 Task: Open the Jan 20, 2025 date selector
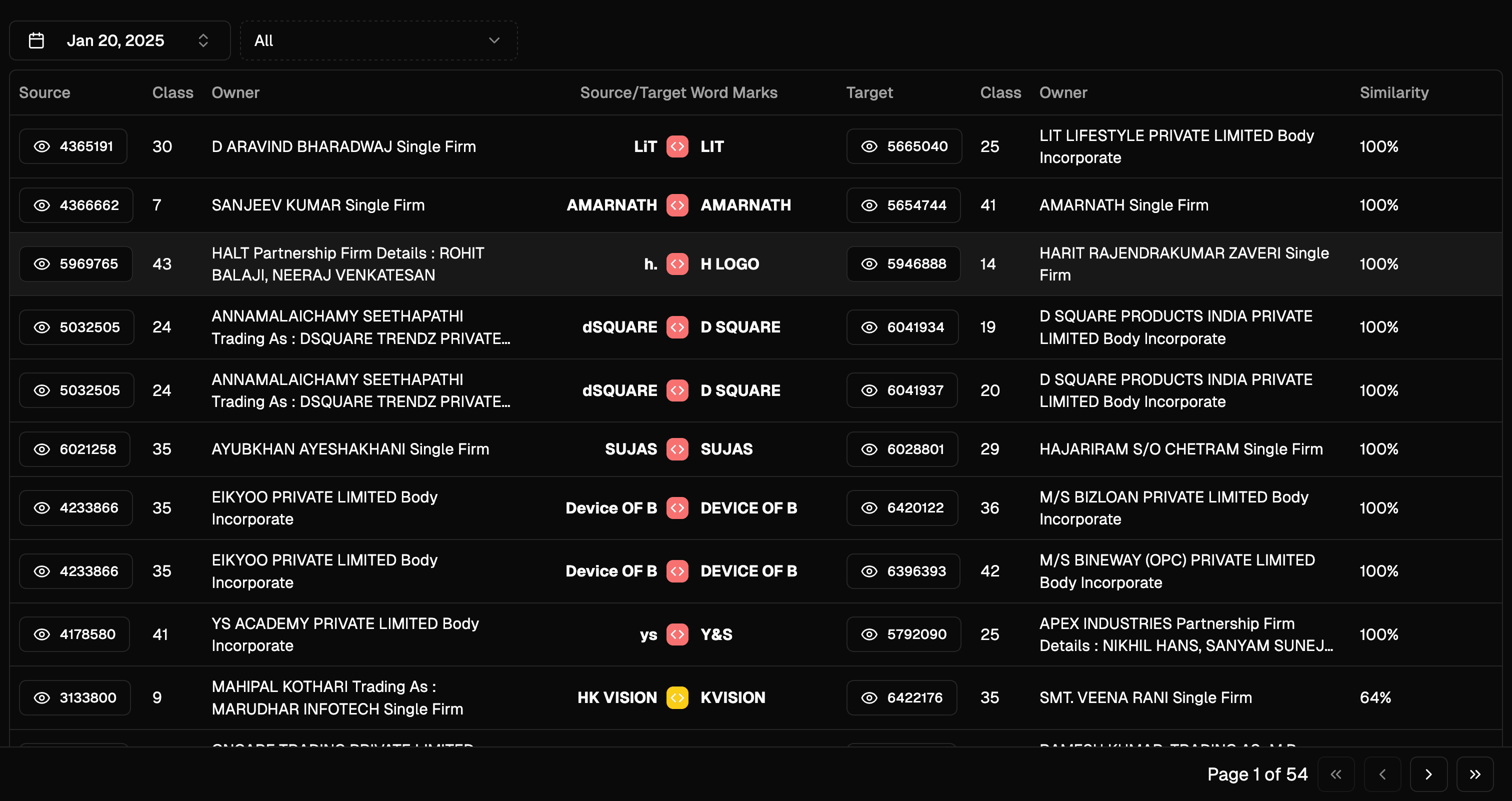pyautogui.click(x=115, y=40)
